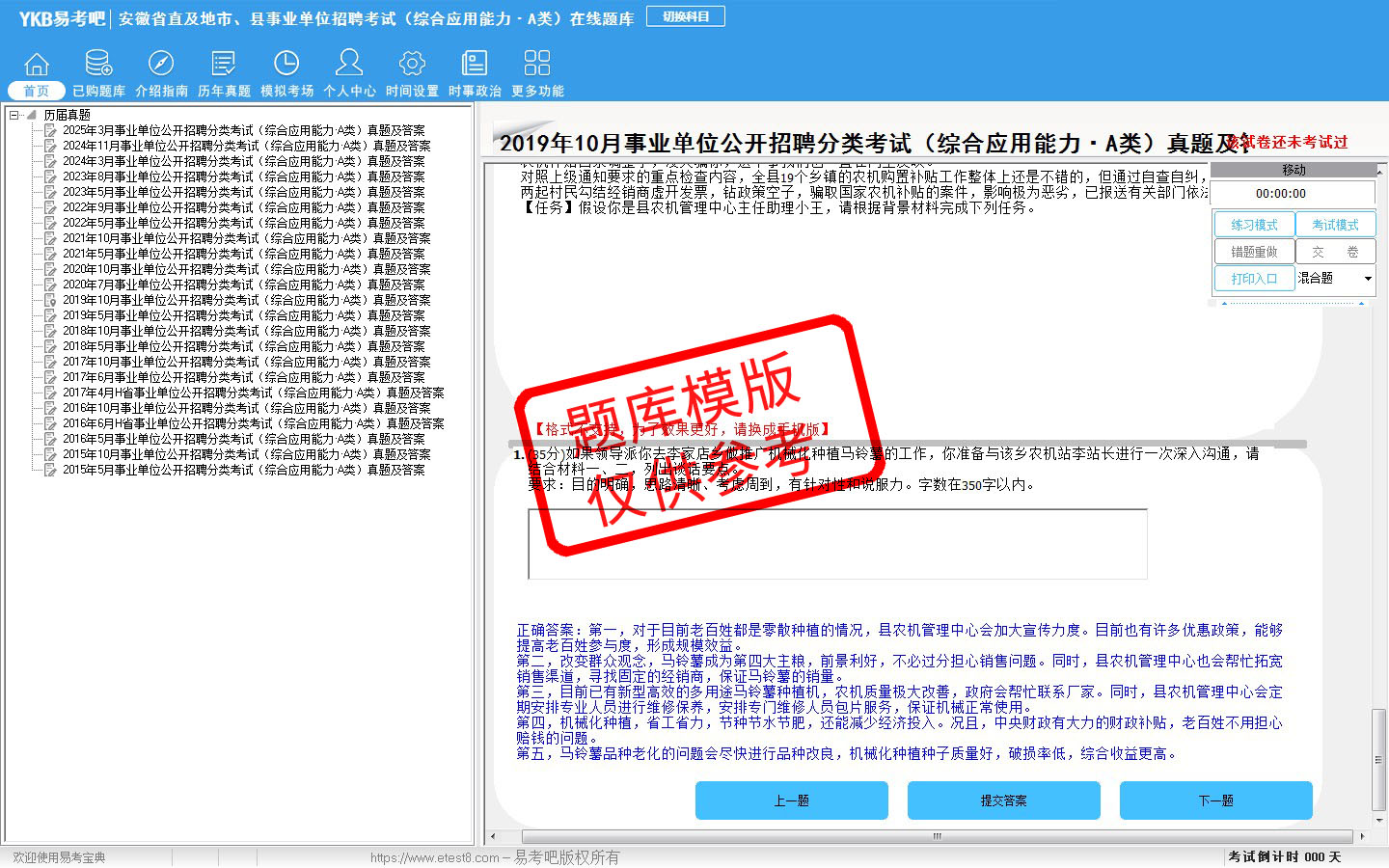Switch to 练习模式 practice mode

pyautogui.click(x=1254, y=225)
